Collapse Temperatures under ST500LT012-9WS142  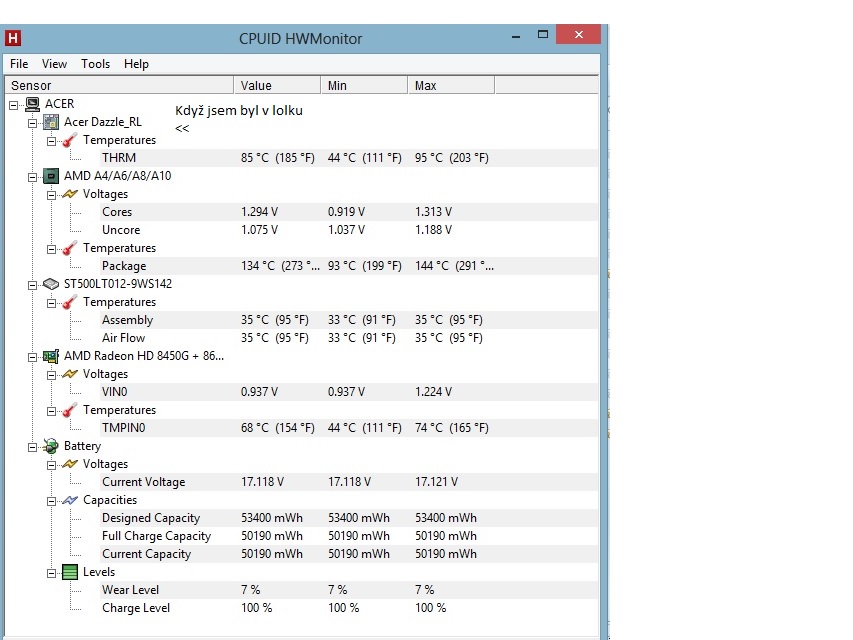pos(51,303)
